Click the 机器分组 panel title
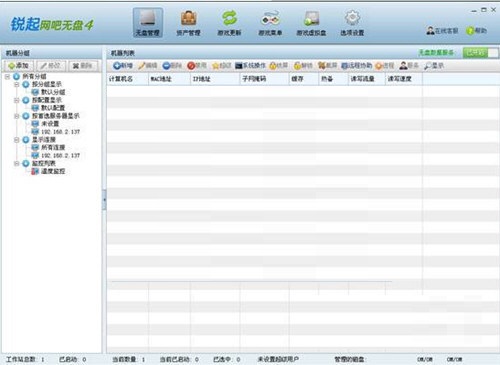Screen dimensions: 500x365 (x=18, y=53)
